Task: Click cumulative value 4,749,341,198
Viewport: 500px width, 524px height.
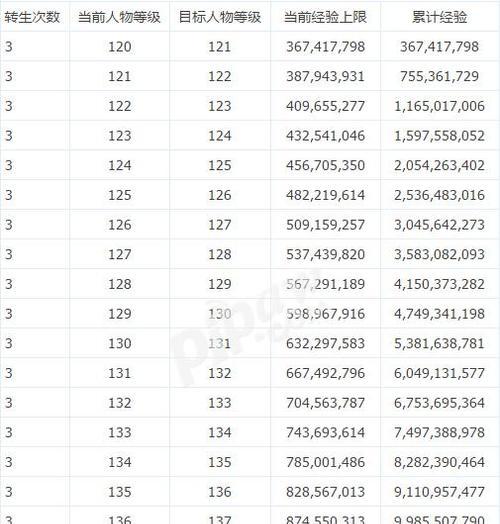Action: pos(440,314)
